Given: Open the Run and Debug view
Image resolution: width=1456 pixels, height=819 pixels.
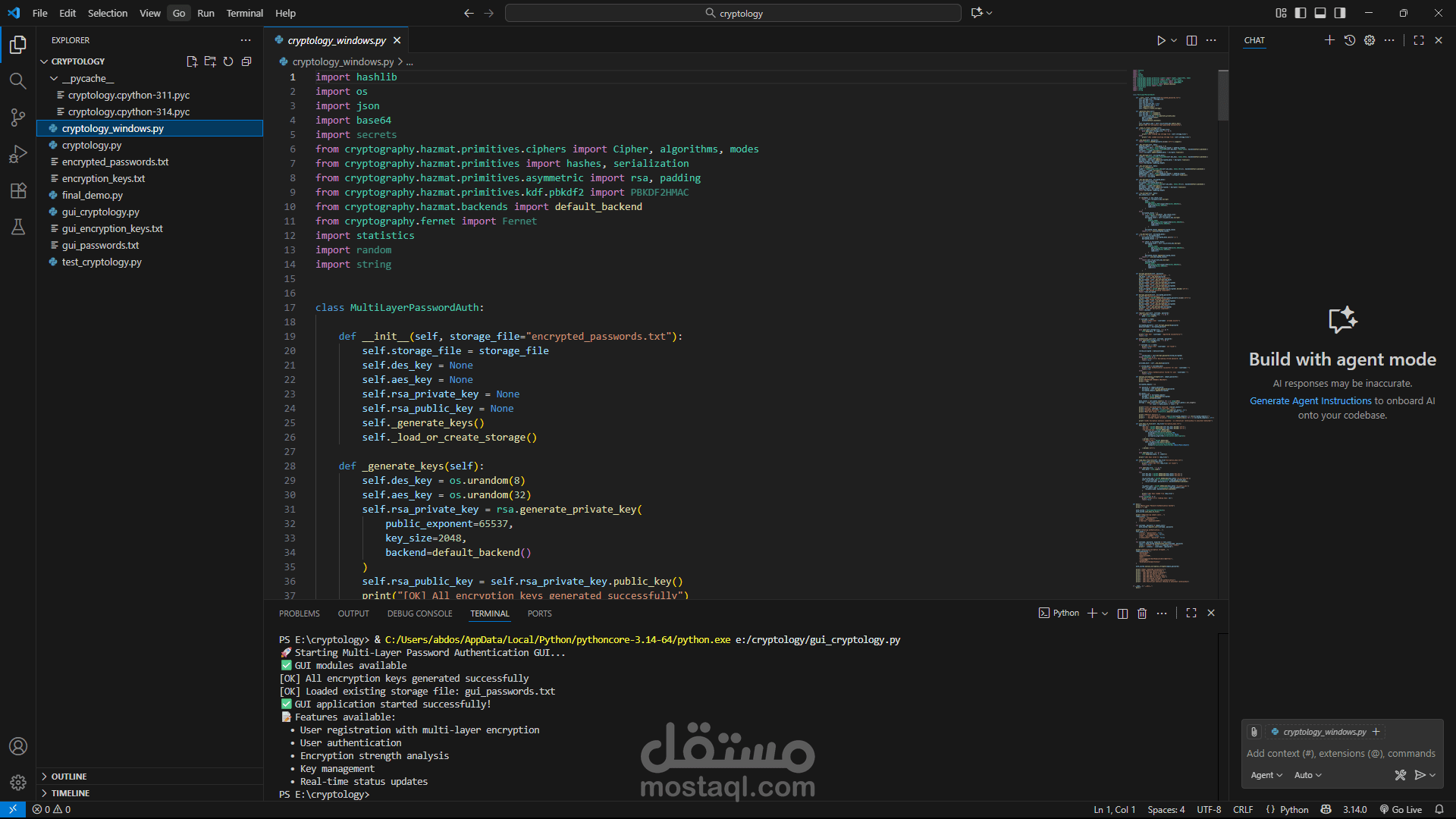Looking at the screenshot, I should click(x=18, y=154).
